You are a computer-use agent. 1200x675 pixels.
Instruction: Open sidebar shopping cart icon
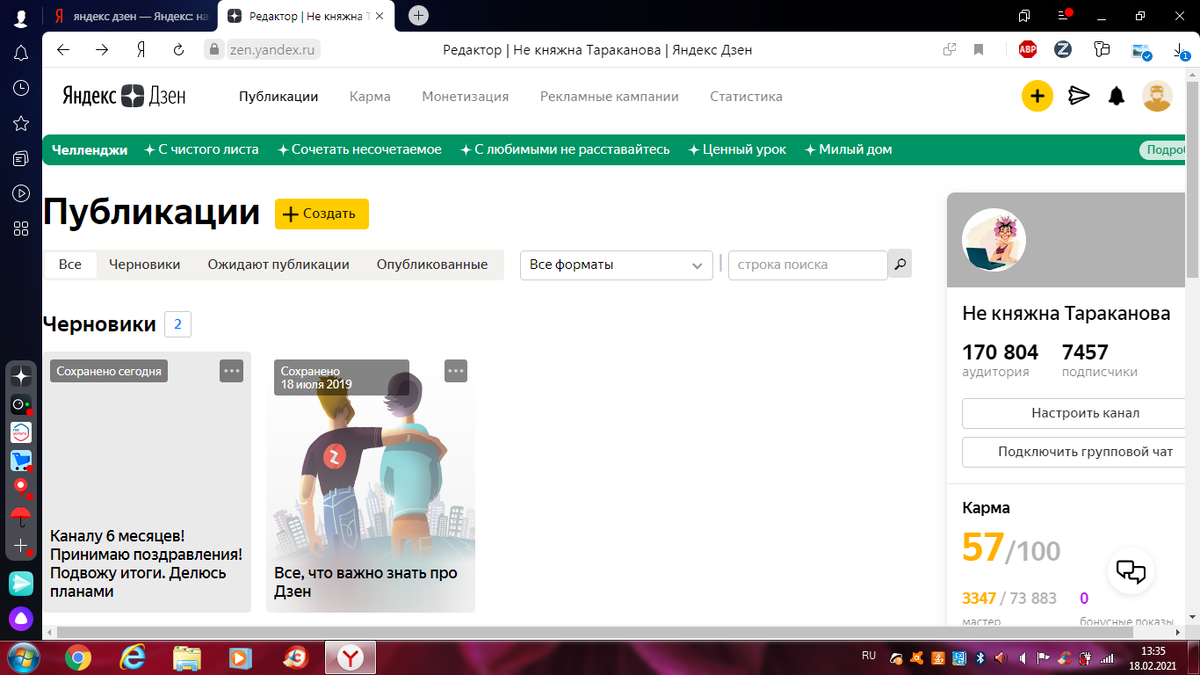(20, 461)
